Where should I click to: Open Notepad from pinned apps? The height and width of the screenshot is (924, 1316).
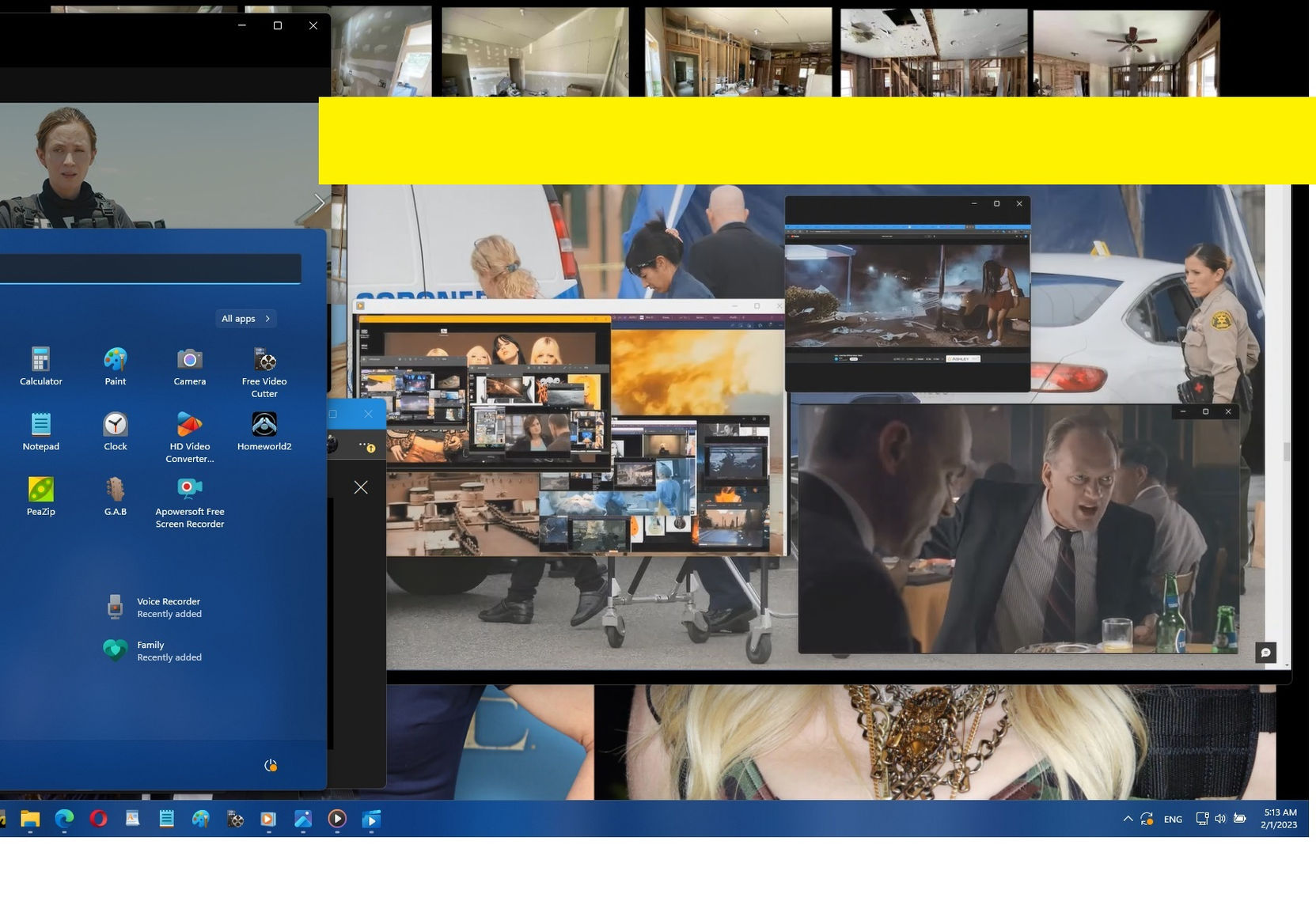click(x=40, y=432)
